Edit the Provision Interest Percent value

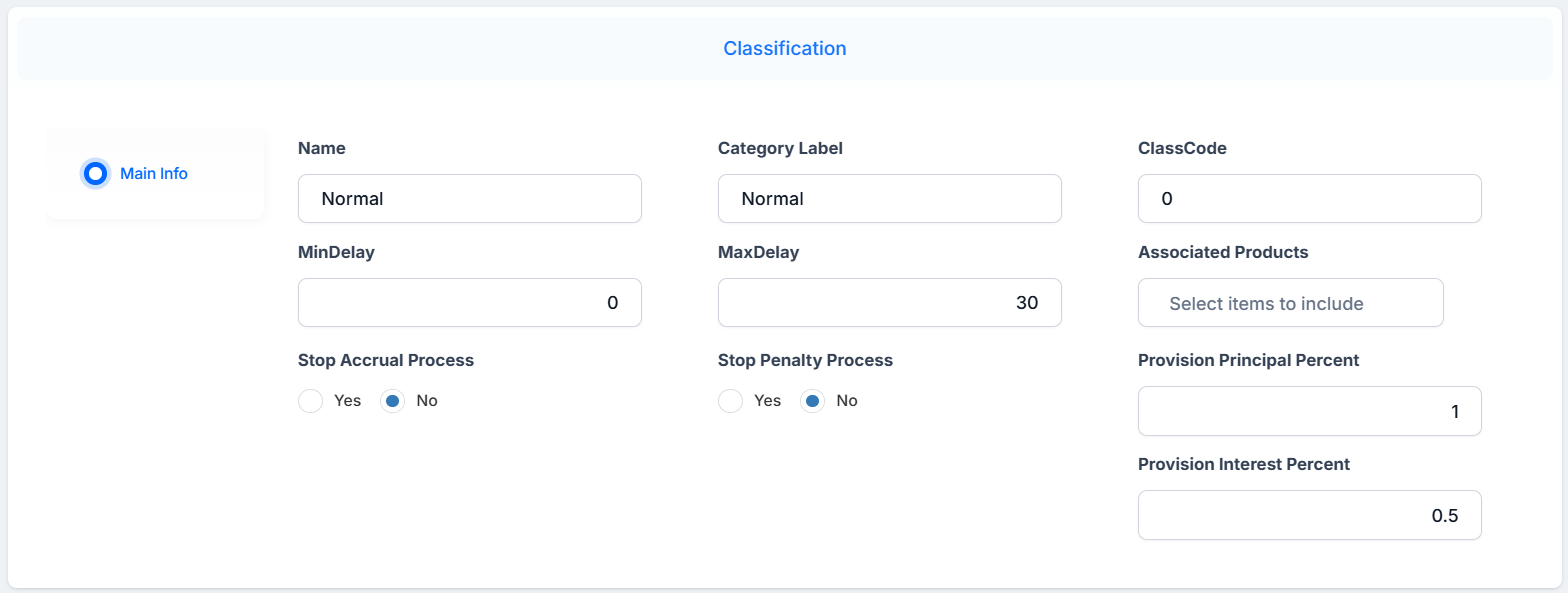tap(1310, 515)
